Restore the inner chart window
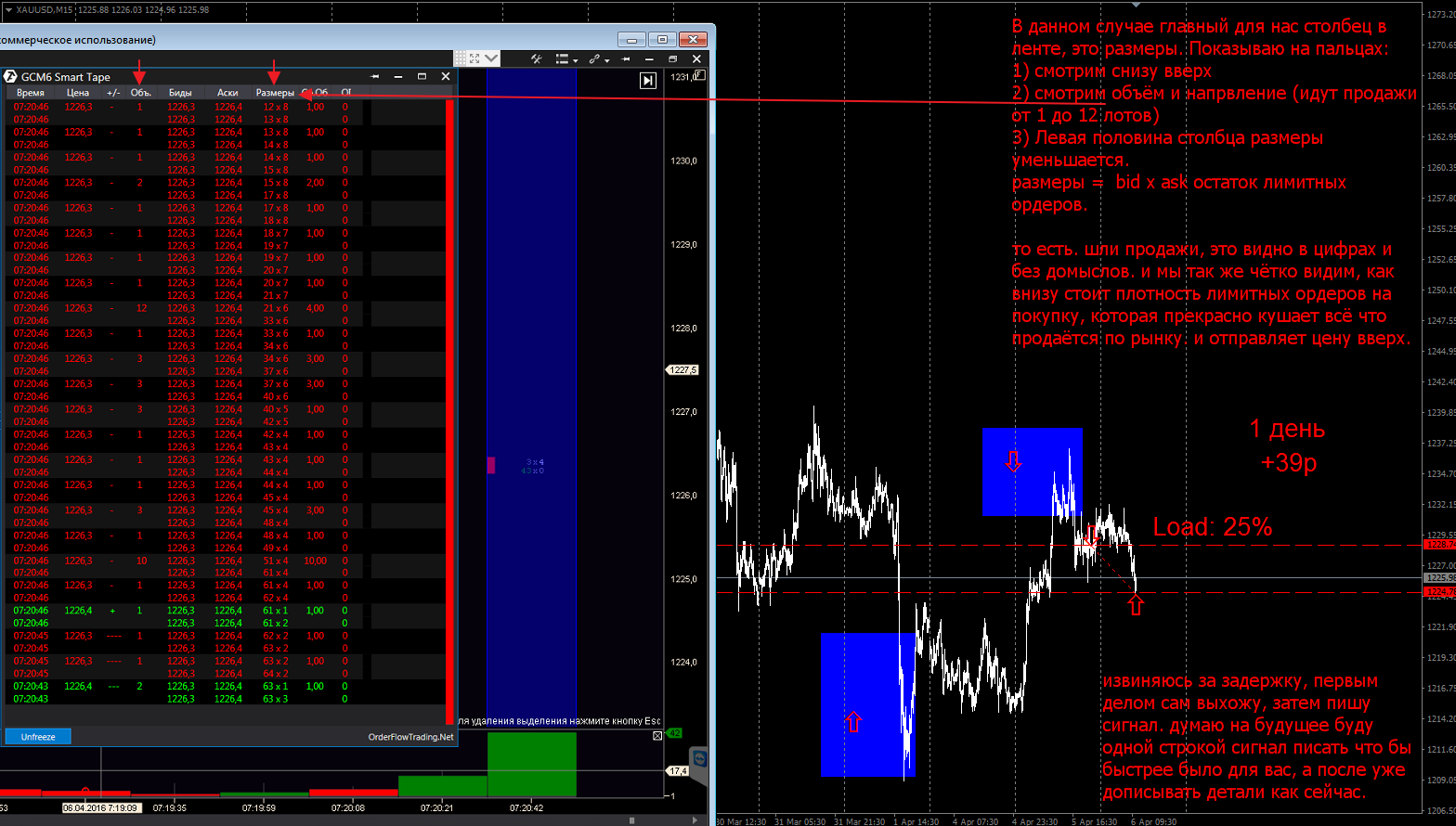 click(x=672, y=58)
